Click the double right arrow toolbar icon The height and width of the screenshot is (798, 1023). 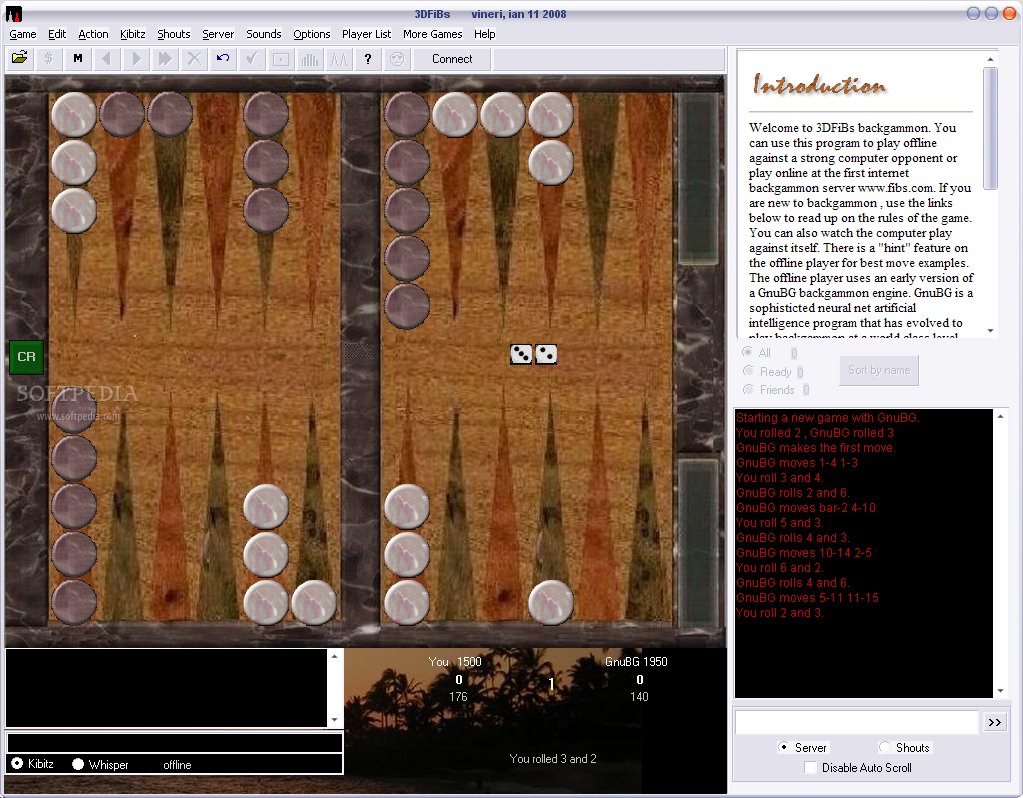coord(165,58)
